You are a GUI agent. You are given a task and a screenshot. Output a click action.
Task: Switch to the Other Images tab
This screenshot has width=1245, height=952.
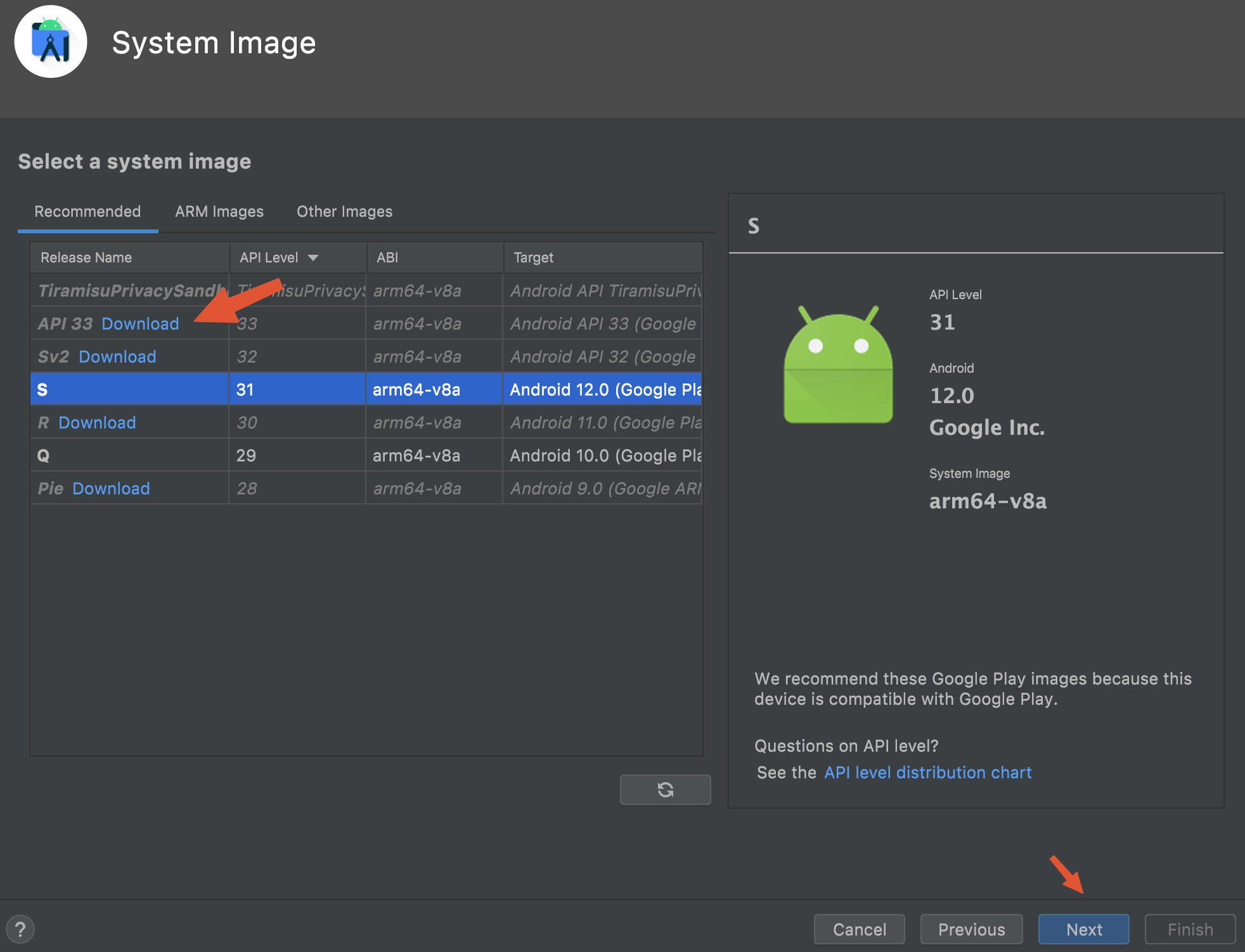click(x=344, y=212)
